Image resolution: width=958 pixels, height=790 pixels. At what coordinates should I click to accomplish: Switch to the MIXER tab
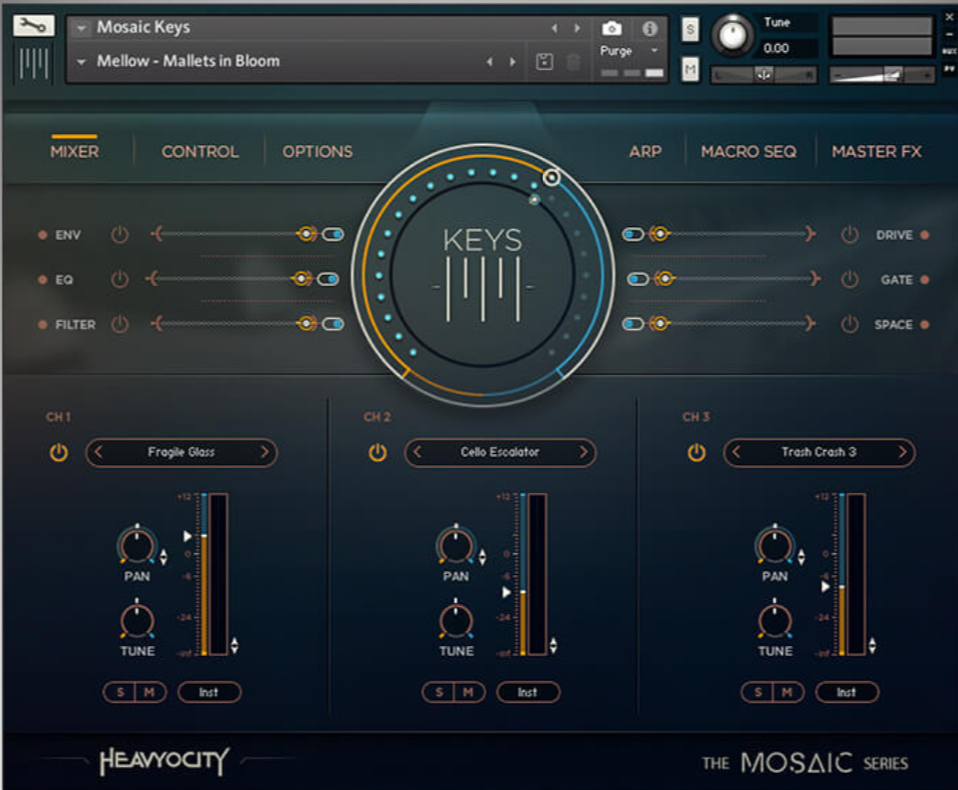click(x=75, y=152)
